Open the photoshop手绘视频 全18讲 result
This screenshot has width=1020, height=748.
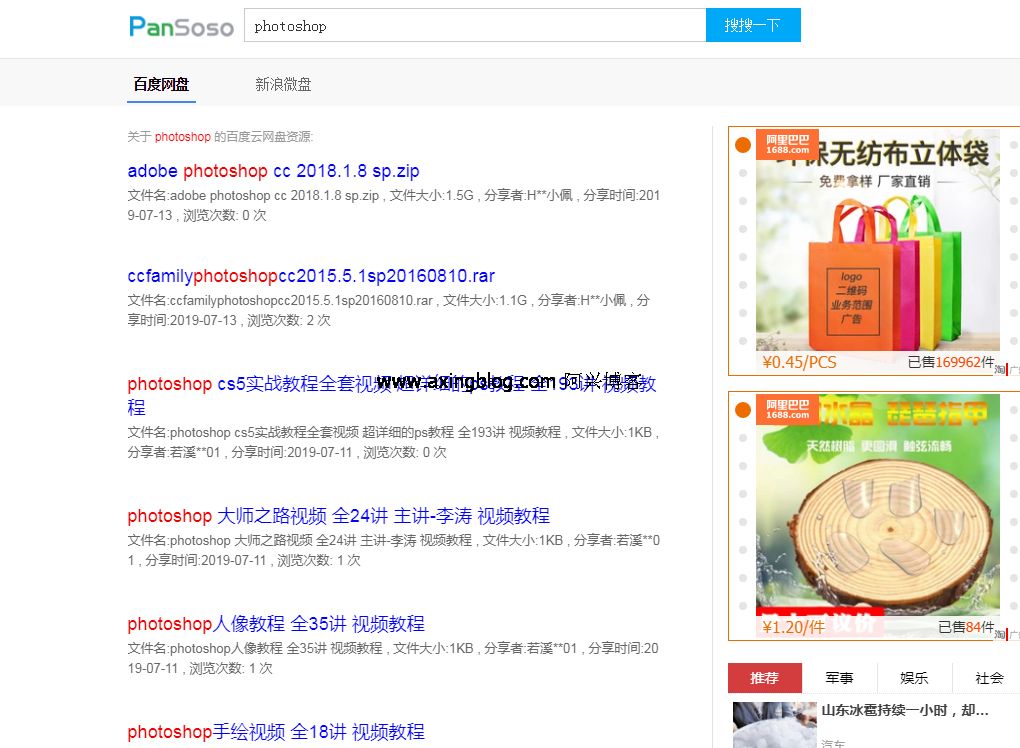tap(276, 732)
